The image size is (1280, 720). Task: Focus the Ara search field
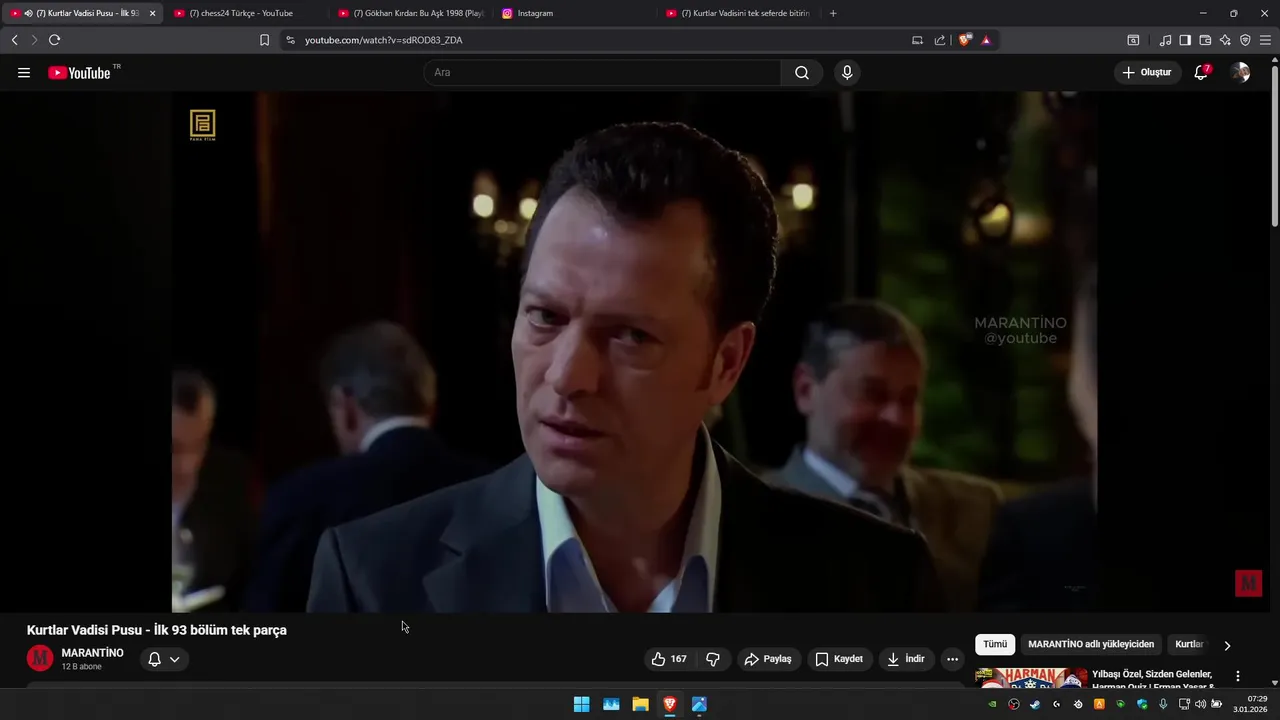(603, 73)
